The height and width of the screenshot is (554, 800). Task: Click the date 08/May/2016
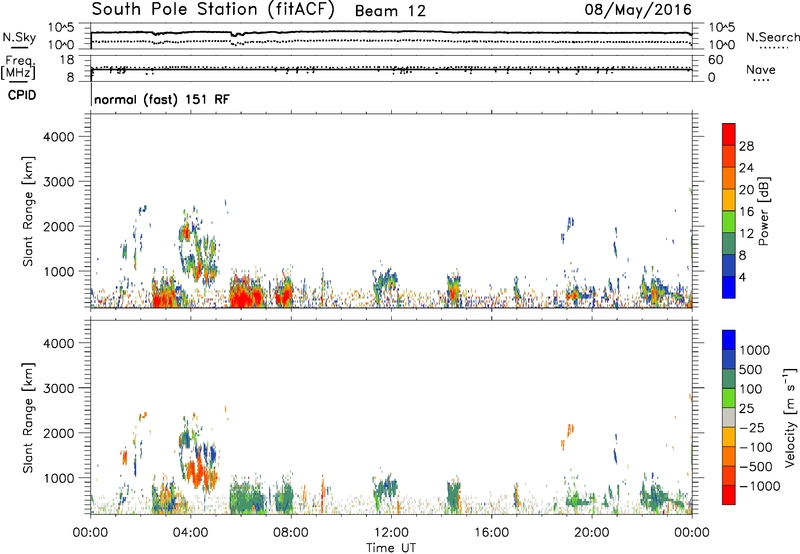click(x=638, y=10)
